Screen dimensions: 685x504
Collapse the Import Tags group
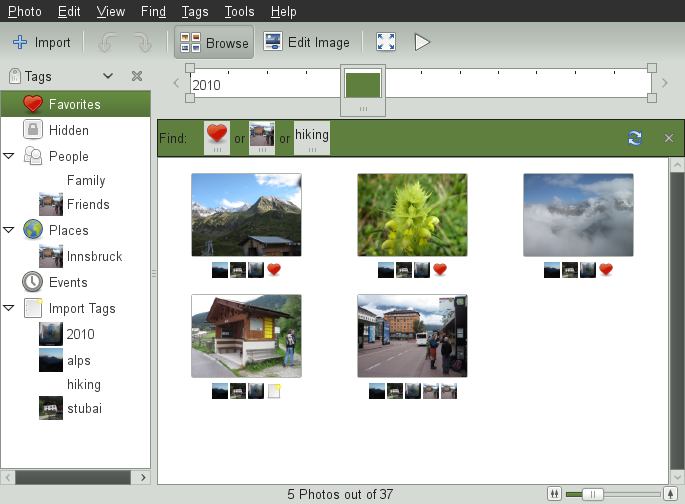point(9,308)
